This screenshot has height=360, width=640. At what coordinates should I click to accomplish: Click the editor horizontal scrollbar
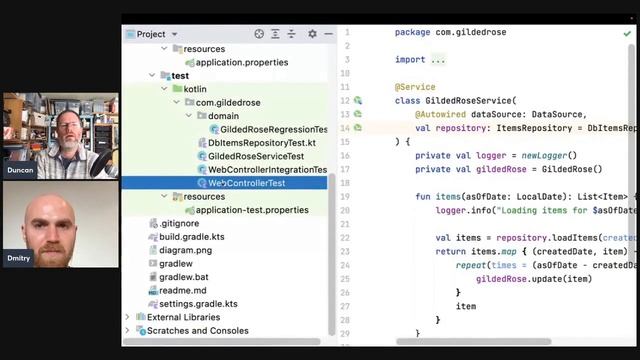(473, 341)
